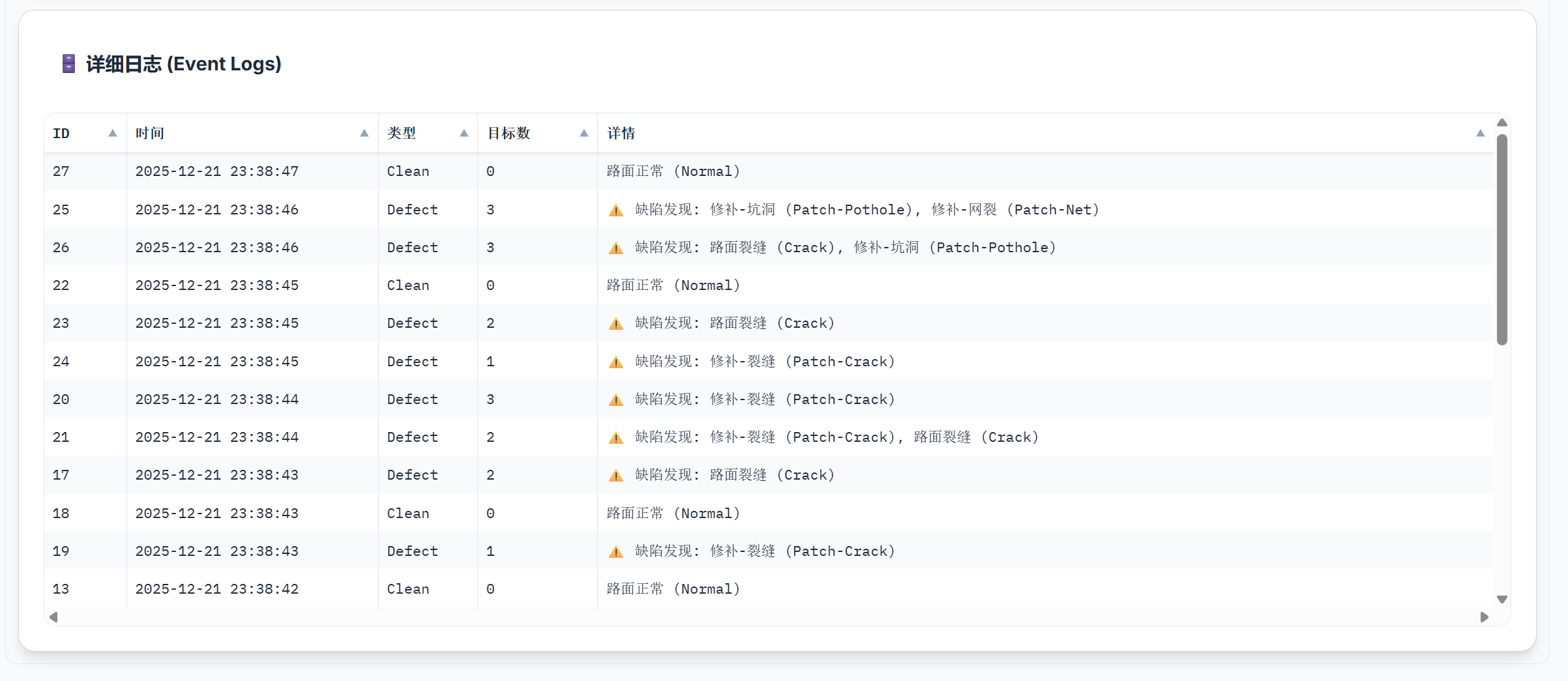Sort by 时间 column arrow
1568x681 pixels.
364,133
